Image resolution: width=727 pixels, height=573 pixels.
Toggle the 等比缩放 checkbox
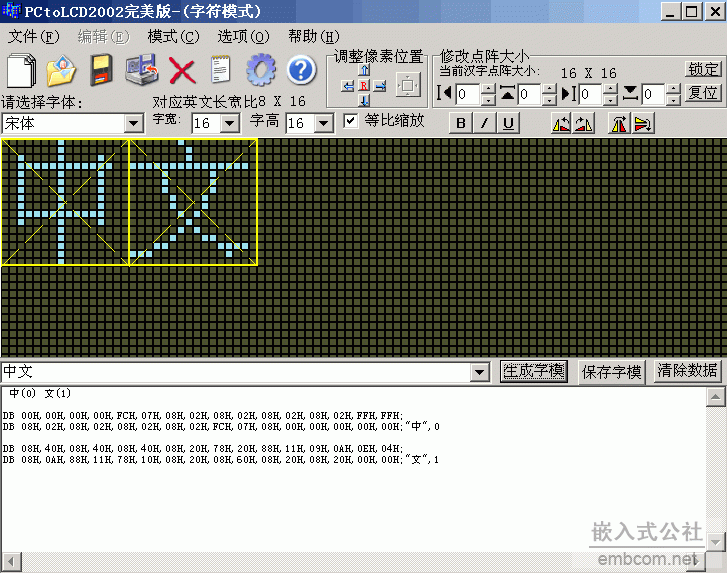pyautogui.click(x=351, y=121)
